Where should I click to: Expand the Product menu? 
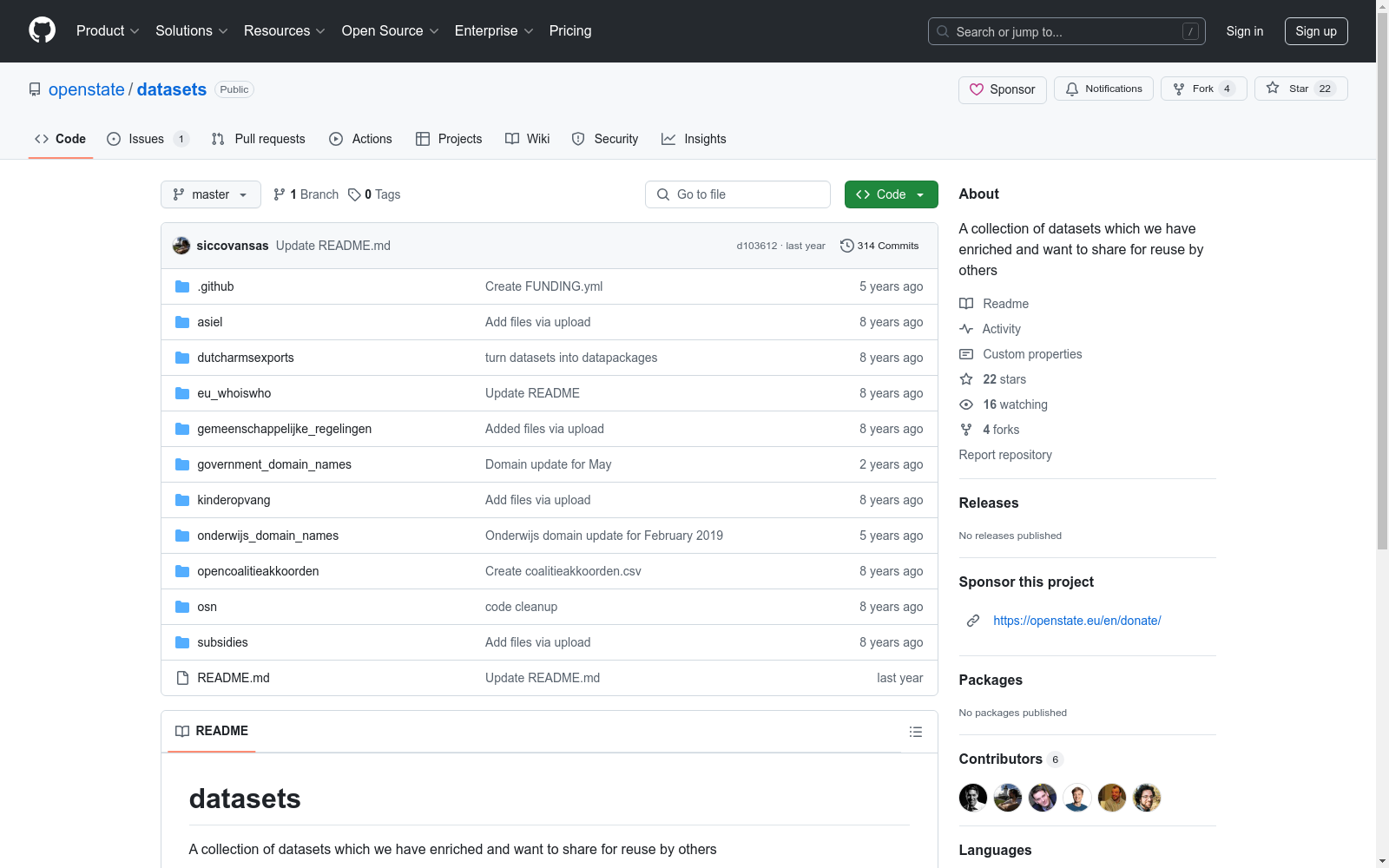108,31
